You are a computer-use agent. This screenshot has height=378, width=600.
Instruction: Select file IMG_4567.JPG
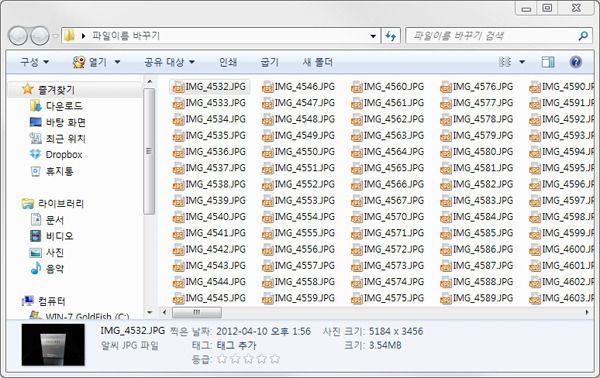pyautogui.click(x=388, y=200)
